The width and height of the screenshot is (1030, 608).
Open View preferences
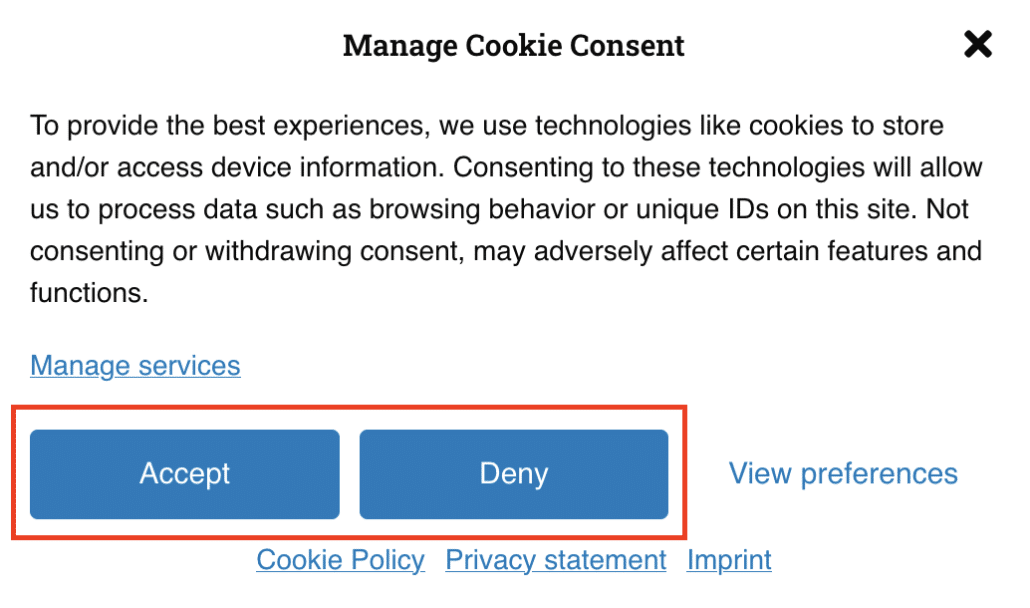(x=843, y=473)
